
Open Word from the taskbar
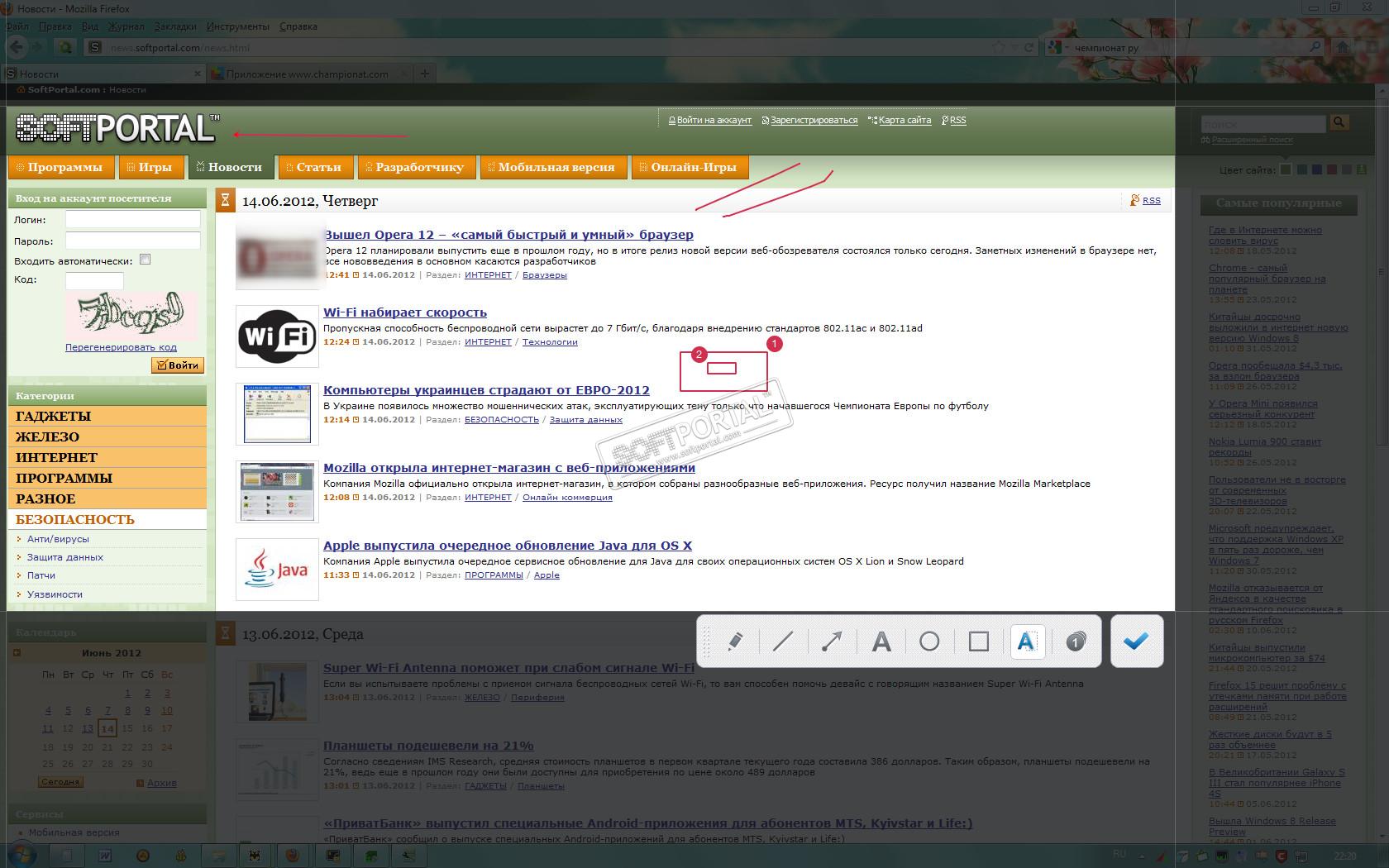point(105,856)
